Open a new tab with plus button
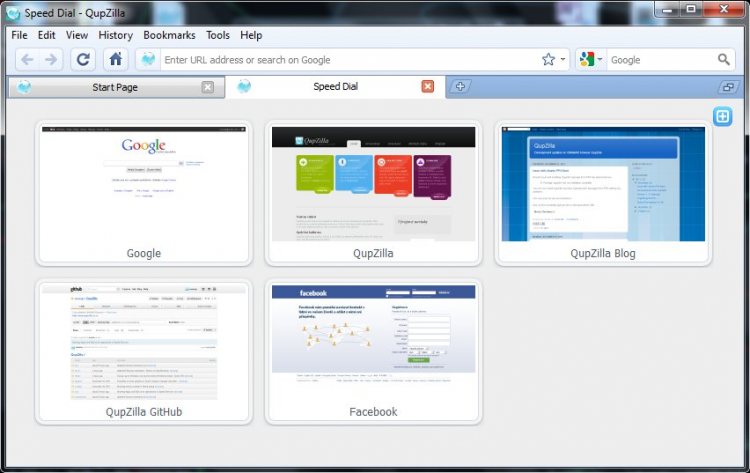The width and height of the screenshot is (750, 473). click(460, 87)
